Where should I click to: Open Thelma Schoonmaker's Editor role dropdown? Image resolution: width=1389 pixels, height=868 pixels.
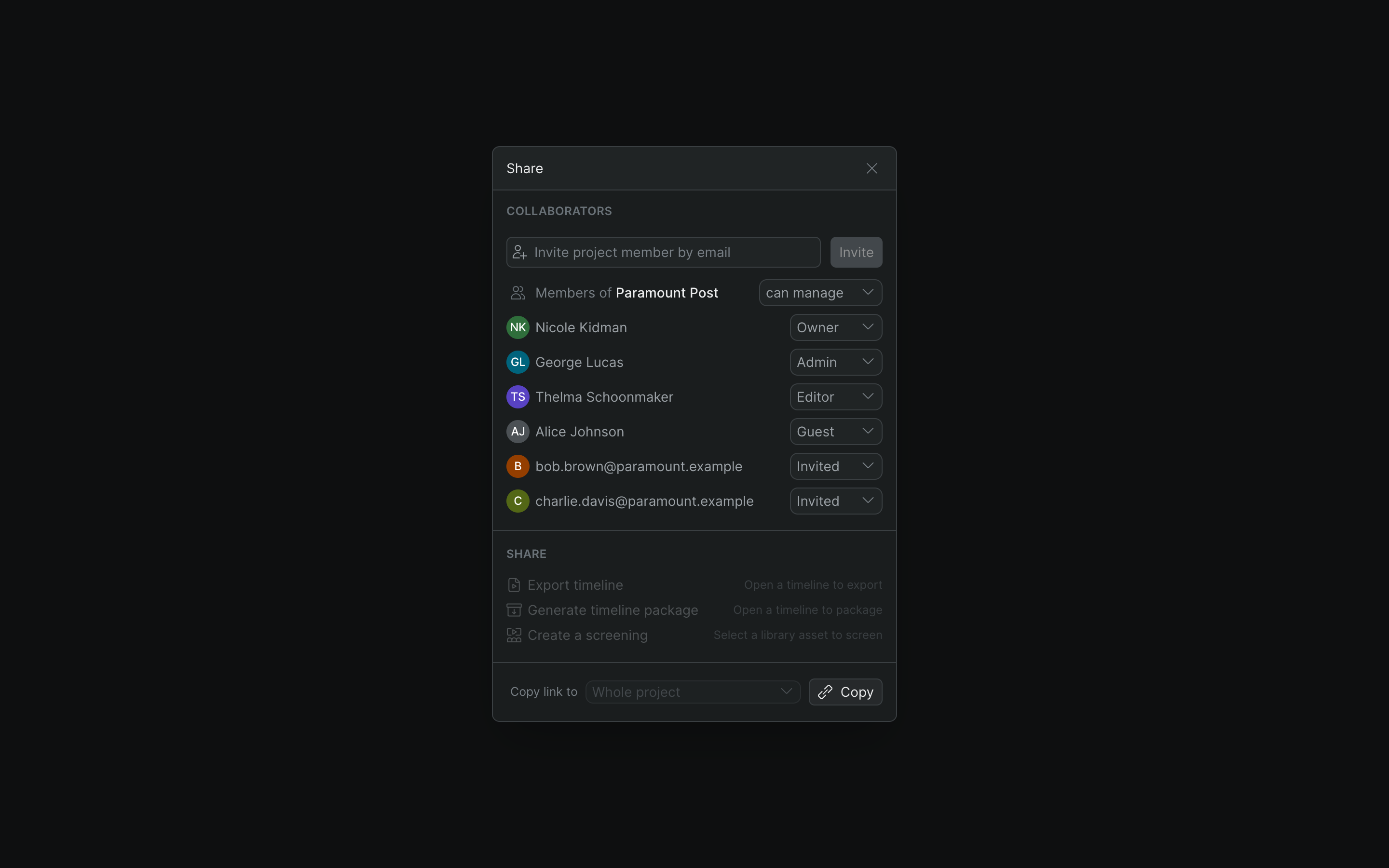tap(836, 397)
